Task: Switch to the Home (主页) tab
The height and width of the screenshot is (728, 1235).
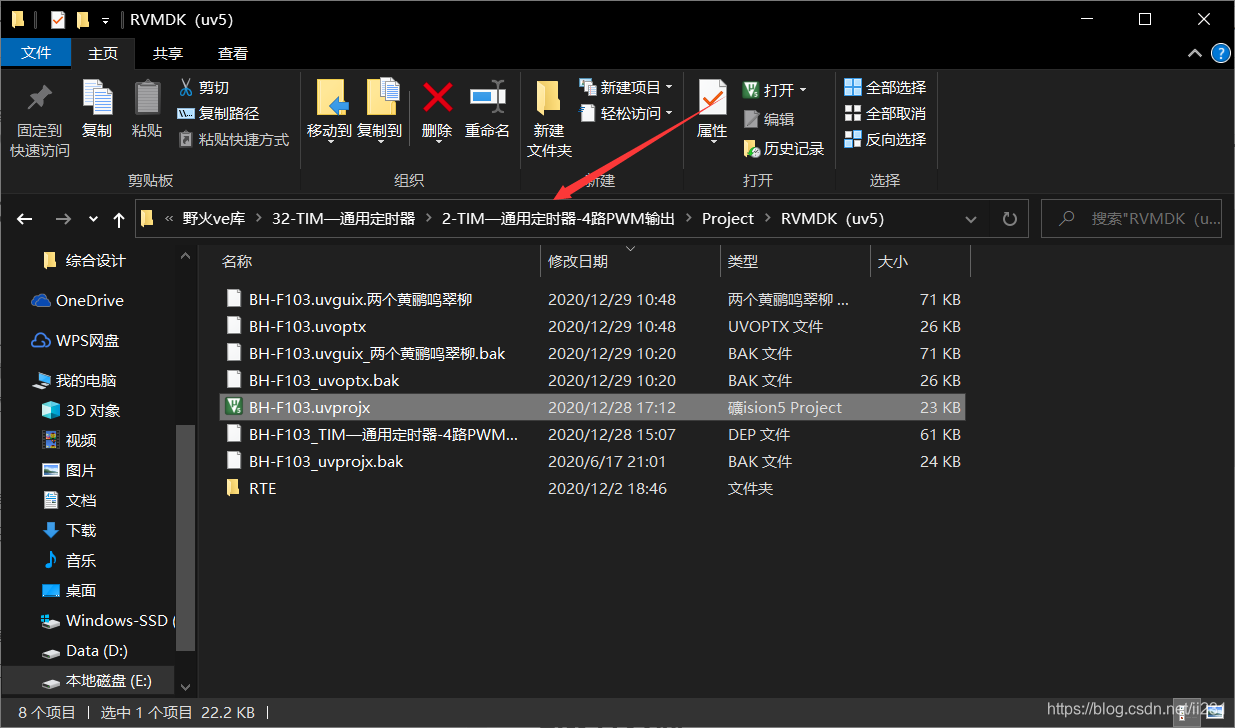Action: click(102, 53)
